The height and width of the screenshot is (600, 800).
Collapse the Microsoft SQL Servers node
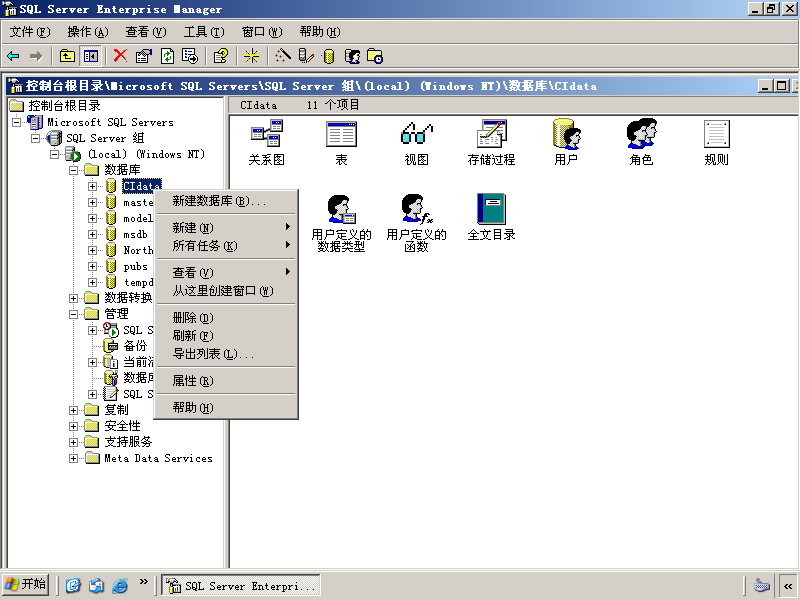click(17, 122)
